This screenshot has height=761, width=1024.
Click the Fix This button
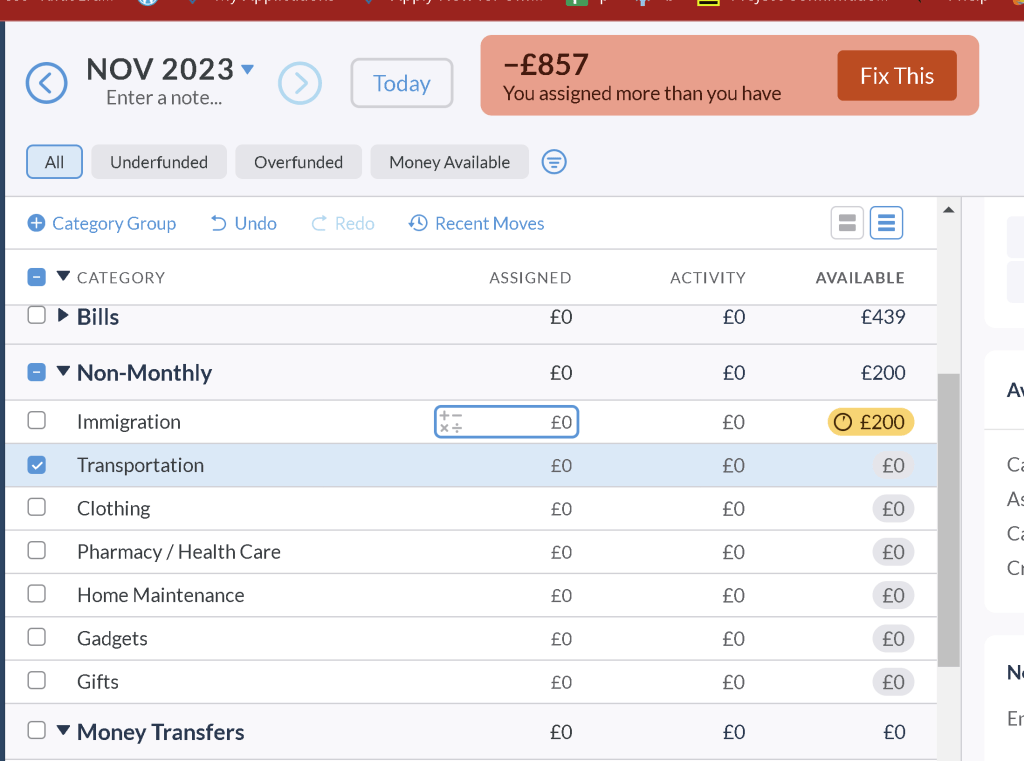897,76
